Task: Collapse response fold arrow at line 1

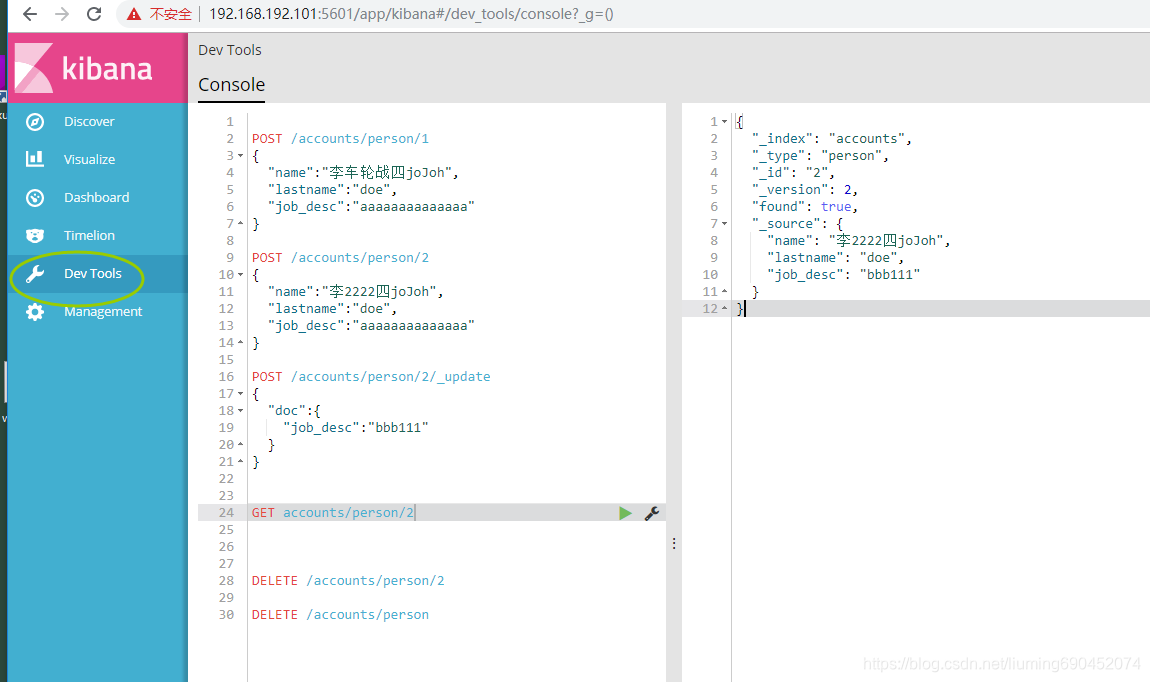Action: coord(724,122)
